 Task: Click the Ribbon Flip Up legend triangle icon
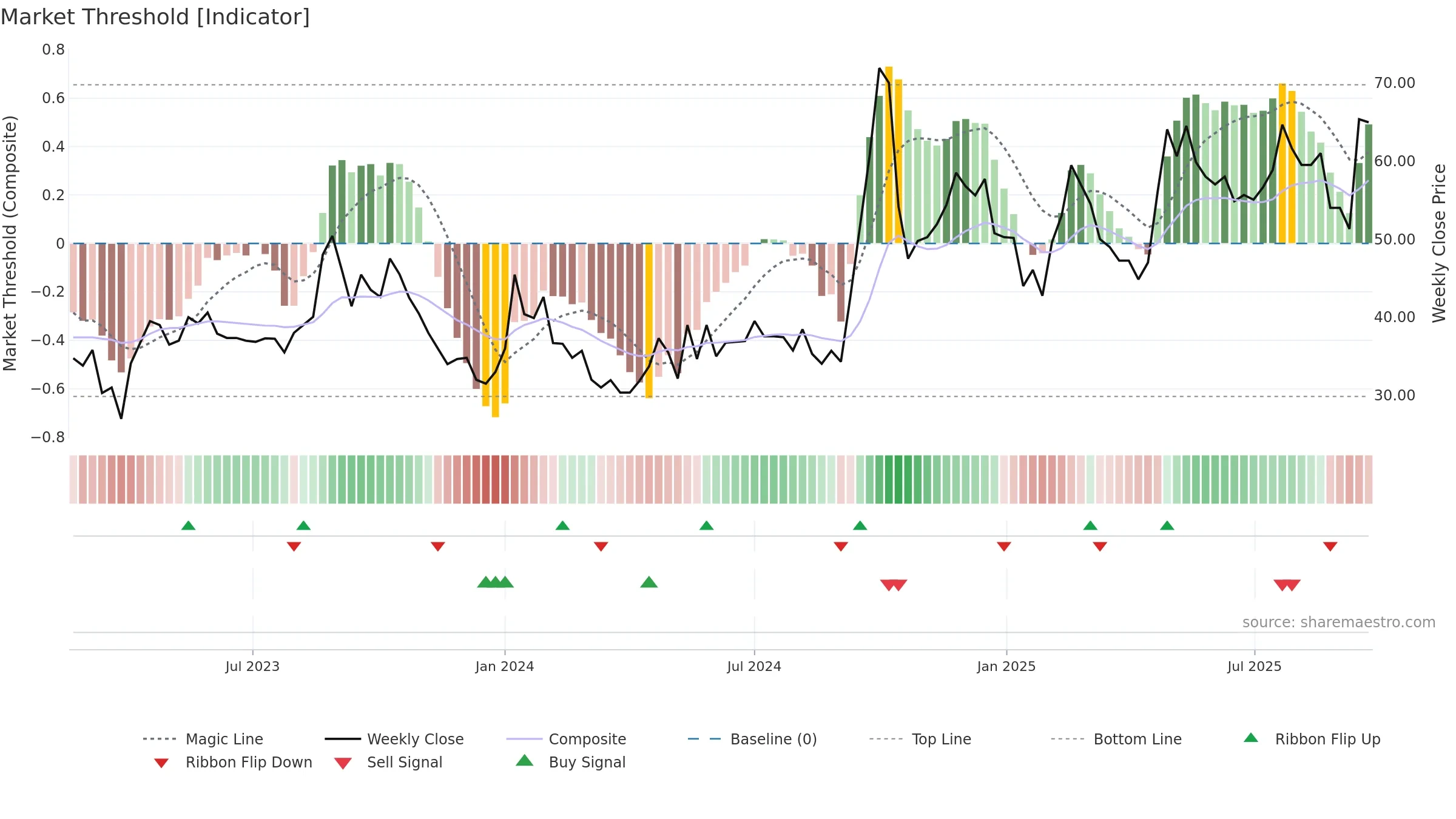click(x=1251, y=738)
